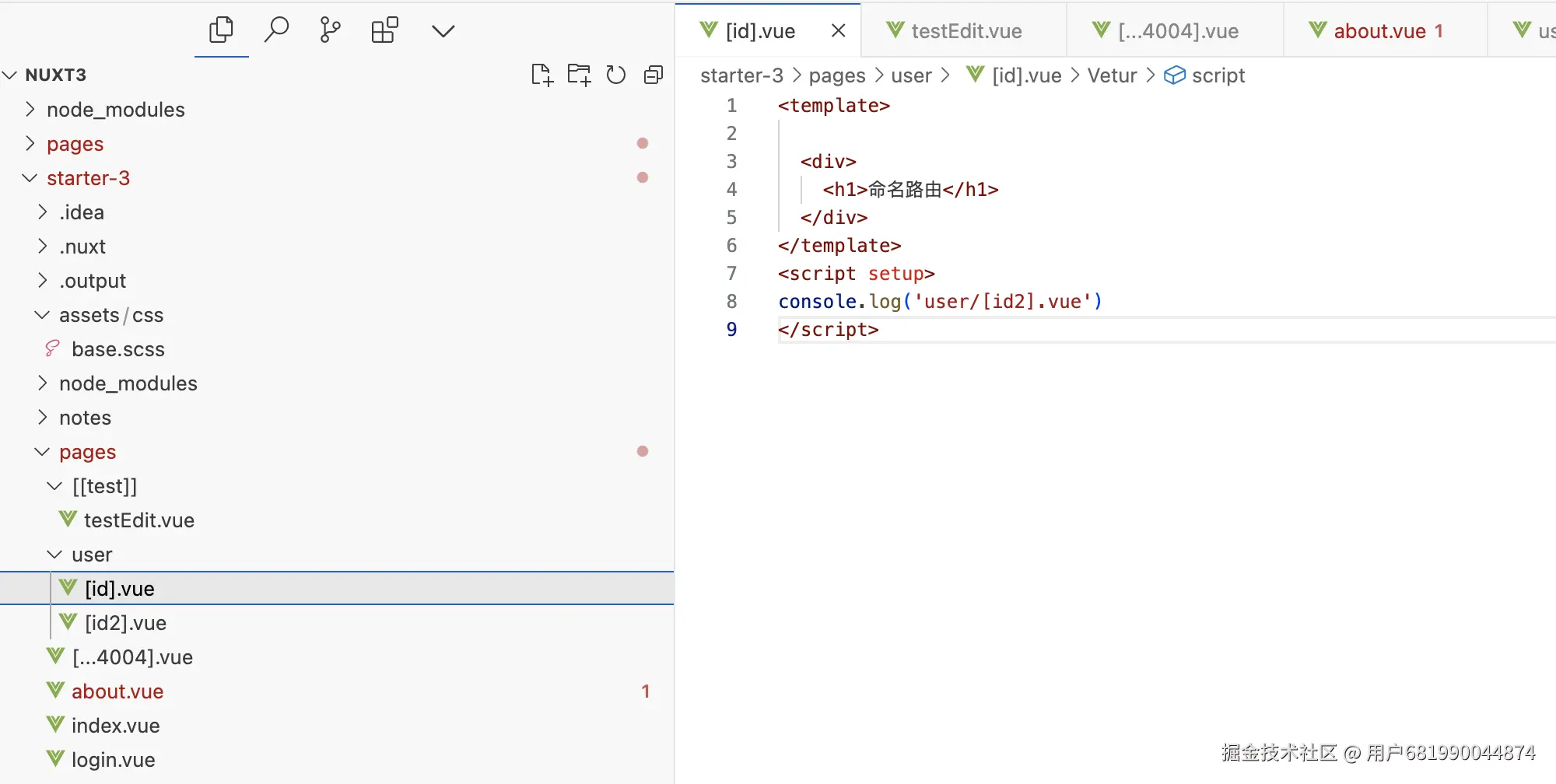Place cursor on the <script setup> line
The width and height of the screenshot is (1556, 784).
click(x=856, y=274)
